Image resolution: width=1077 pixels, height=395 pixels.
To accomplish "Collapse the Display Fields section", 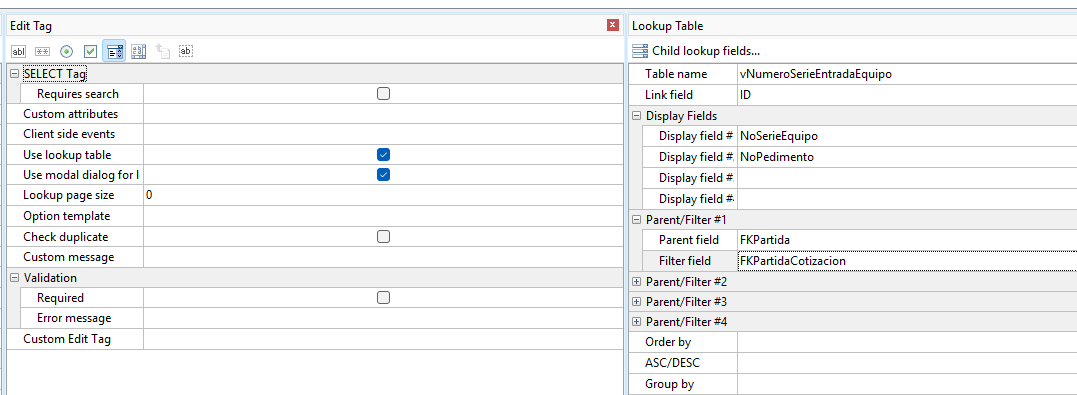I will coord(636,116).
